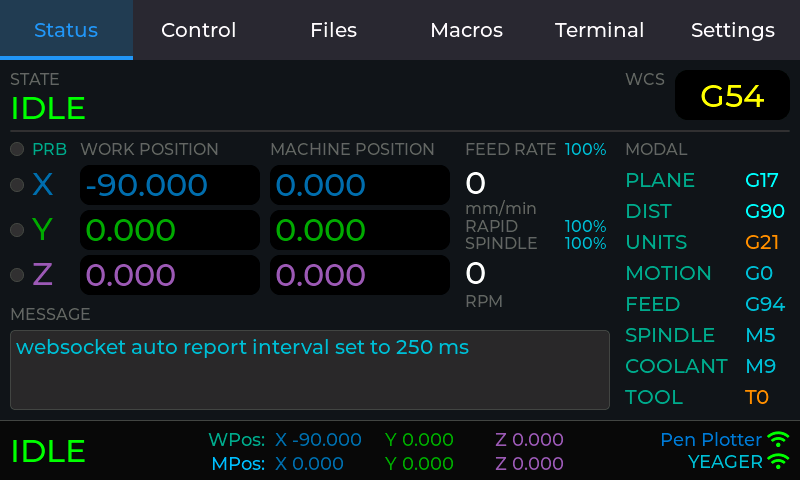800x480 pixels.
Task: Open the Settings tab
Action: [733, 30]
